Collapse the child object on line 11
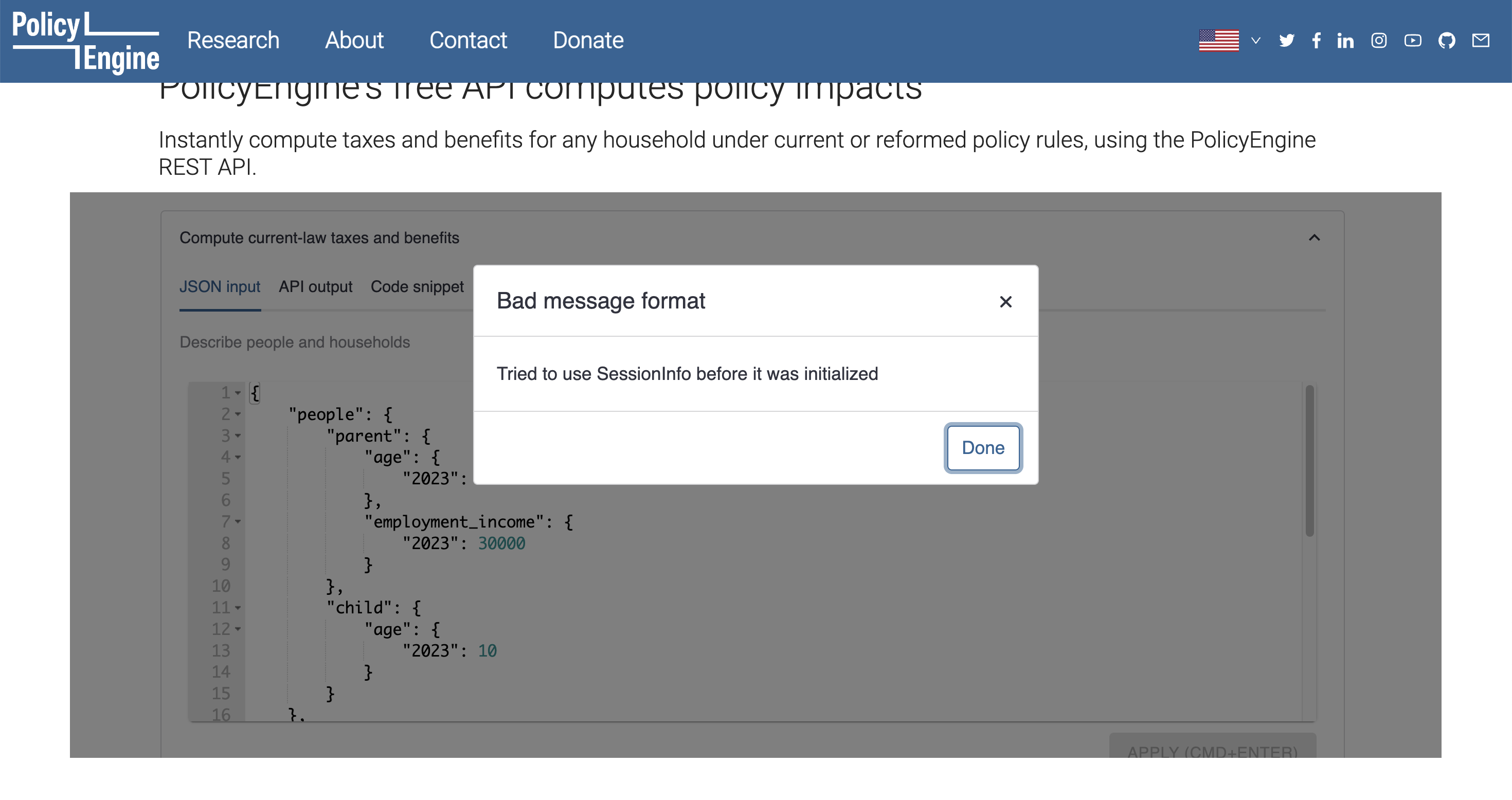This screenshot has height=800, width=1512. [x=237, y=609]
